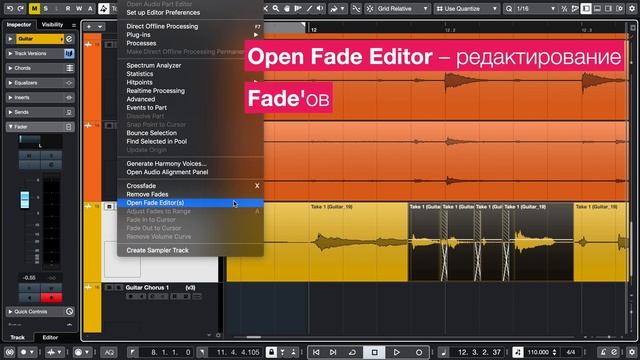Expand the Equalizers inspector section

11,83
